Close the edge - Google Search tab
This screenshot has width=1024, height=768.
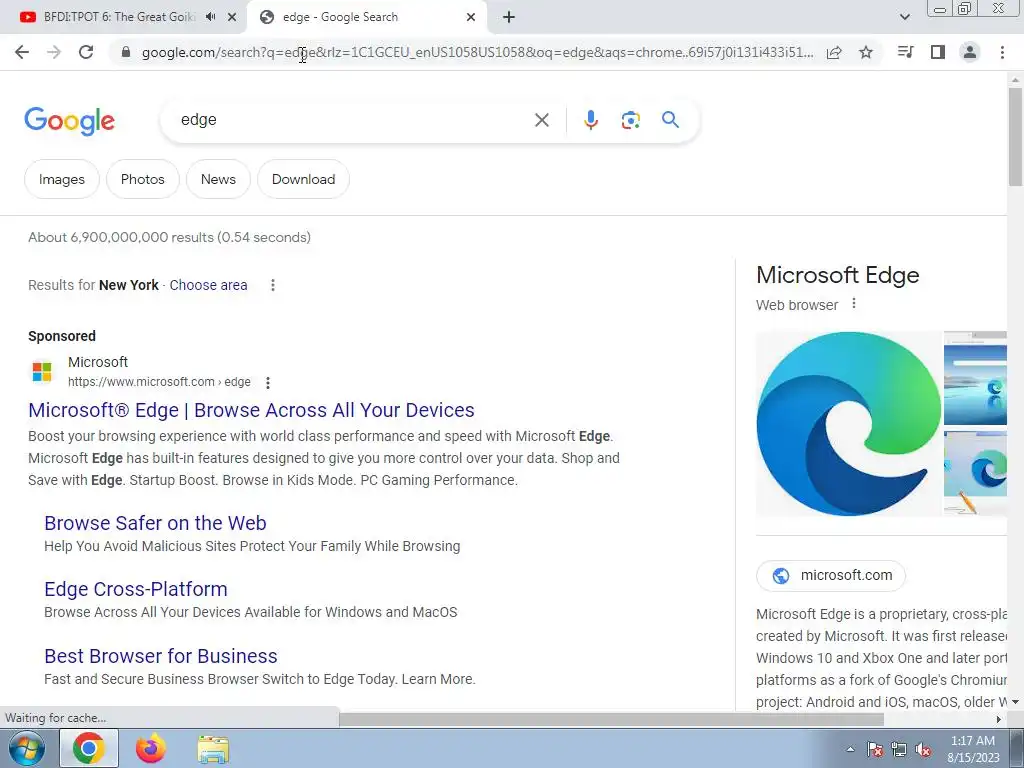(471, 17)
